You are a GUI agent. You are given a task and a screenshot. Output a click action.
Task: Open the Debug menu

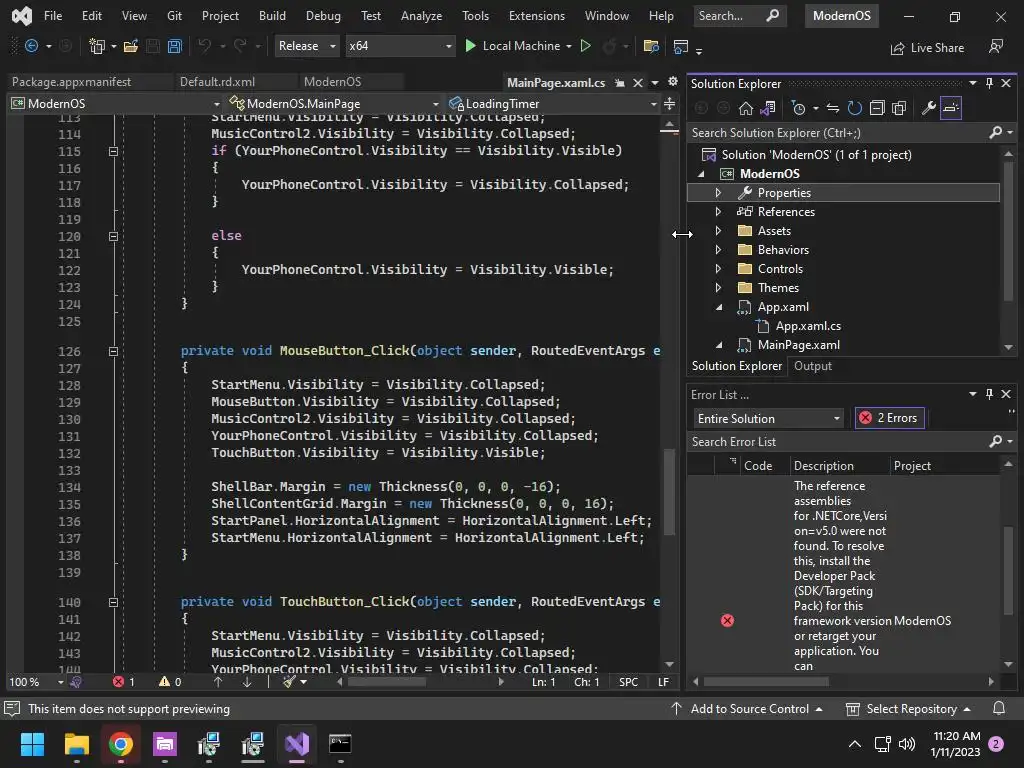323,16
